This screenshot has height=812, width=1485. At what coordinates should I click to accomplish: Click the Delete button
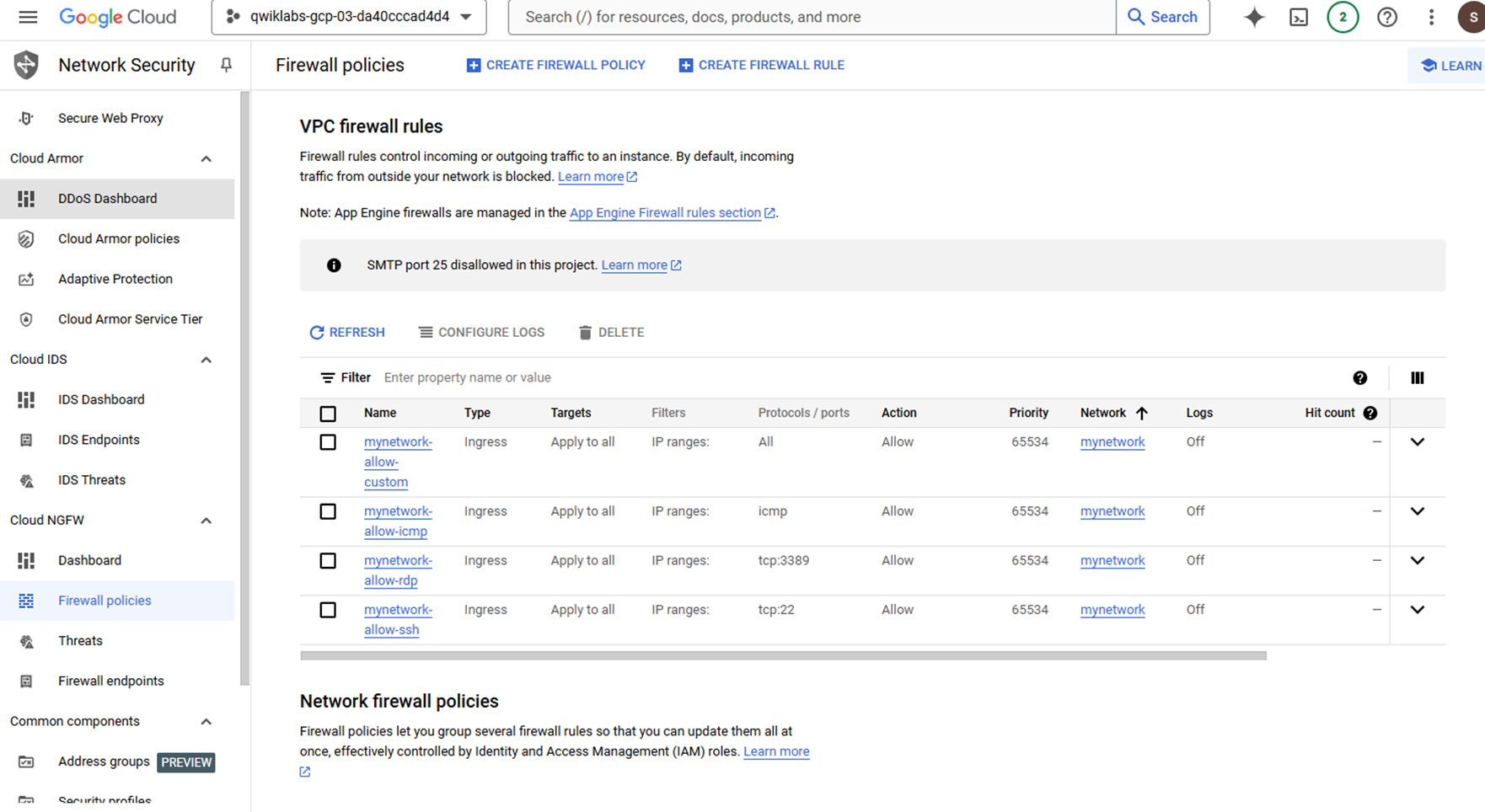pos(612,333)
